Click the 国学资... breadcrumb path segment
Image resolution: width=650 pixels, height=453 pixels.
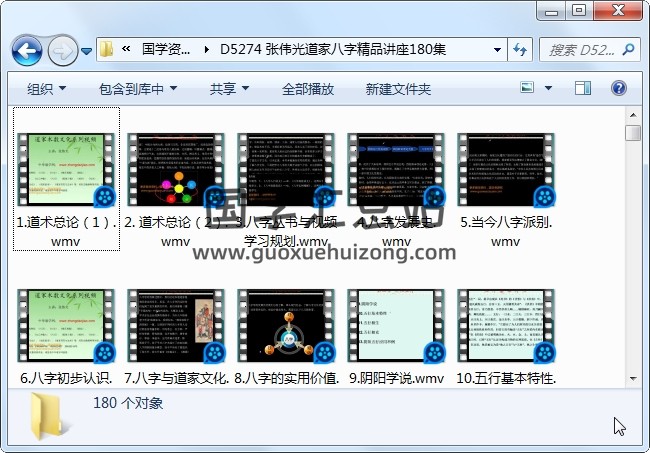167,49
